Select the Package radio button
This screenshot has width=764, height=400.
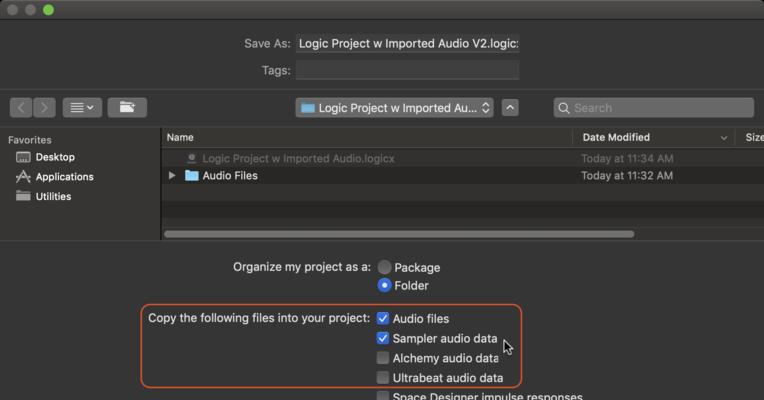point(384,267)
